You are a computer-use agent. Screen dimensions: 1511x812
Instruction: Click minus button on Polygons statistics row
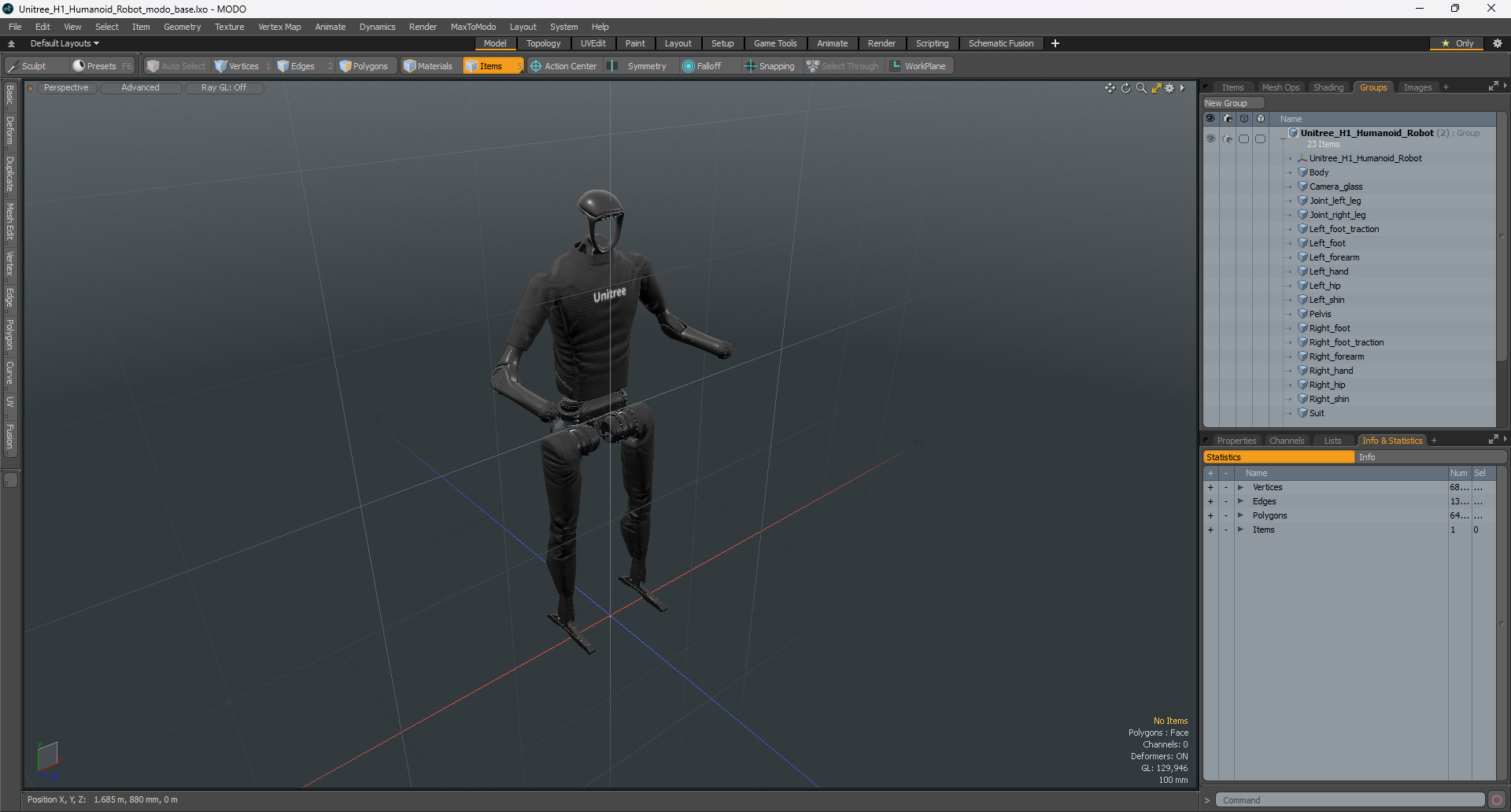tap(1225, 515)
